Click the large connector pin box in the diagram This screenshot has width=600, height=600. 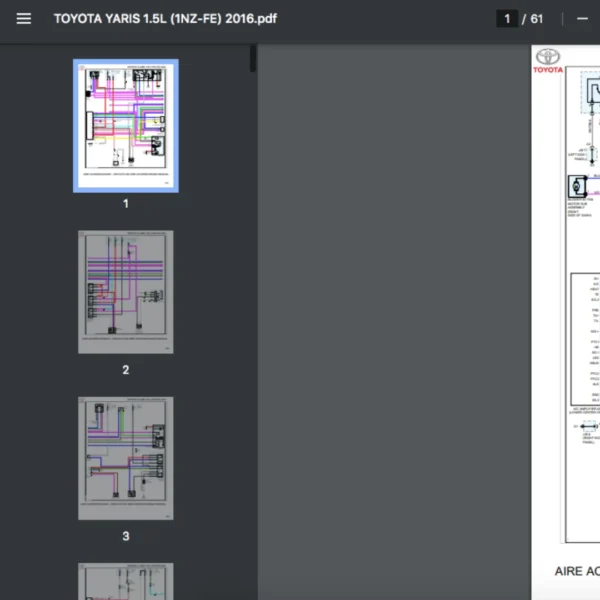click(585, 340)
